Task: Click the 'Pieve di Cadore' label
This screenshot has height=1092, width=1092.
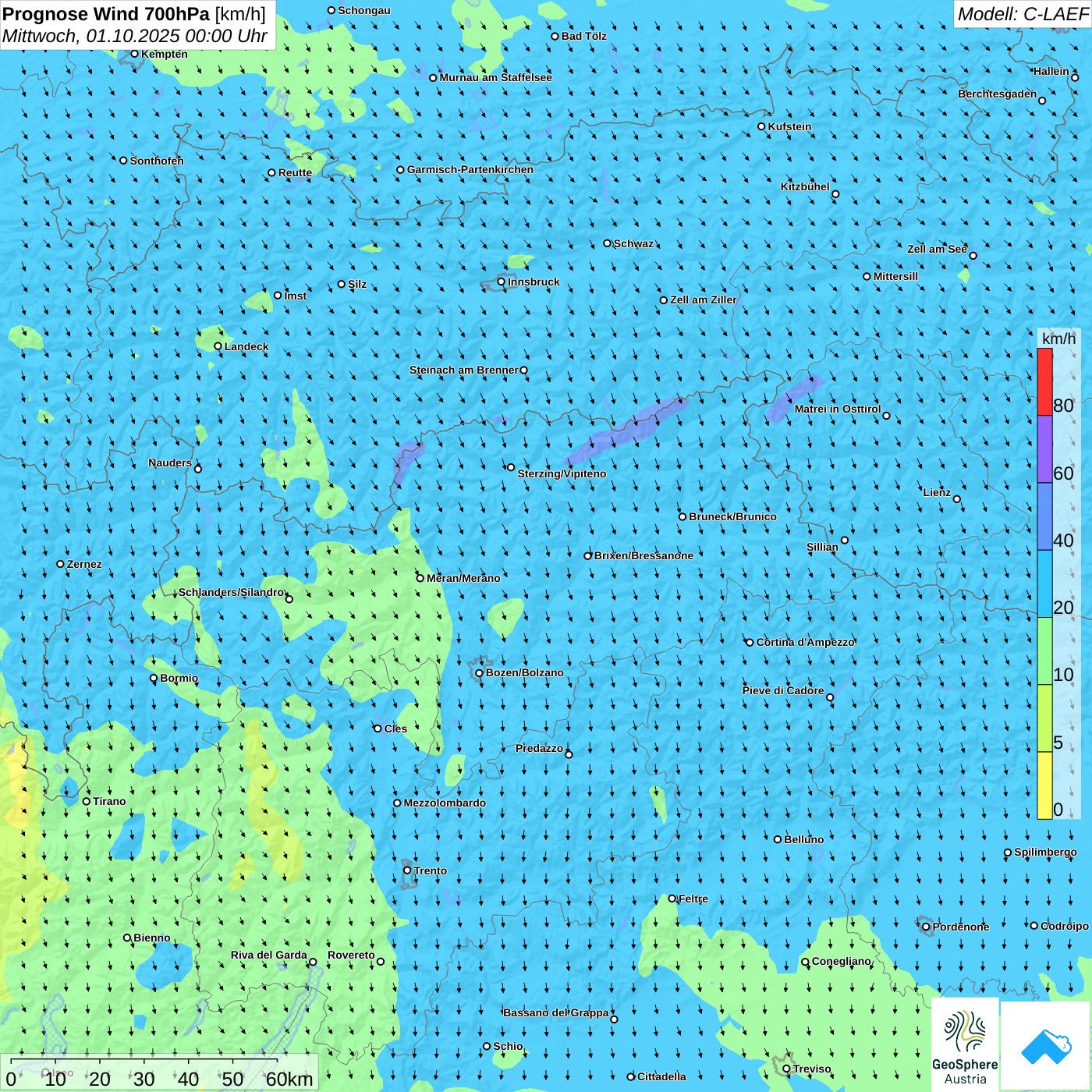Action: coord(783,690)
